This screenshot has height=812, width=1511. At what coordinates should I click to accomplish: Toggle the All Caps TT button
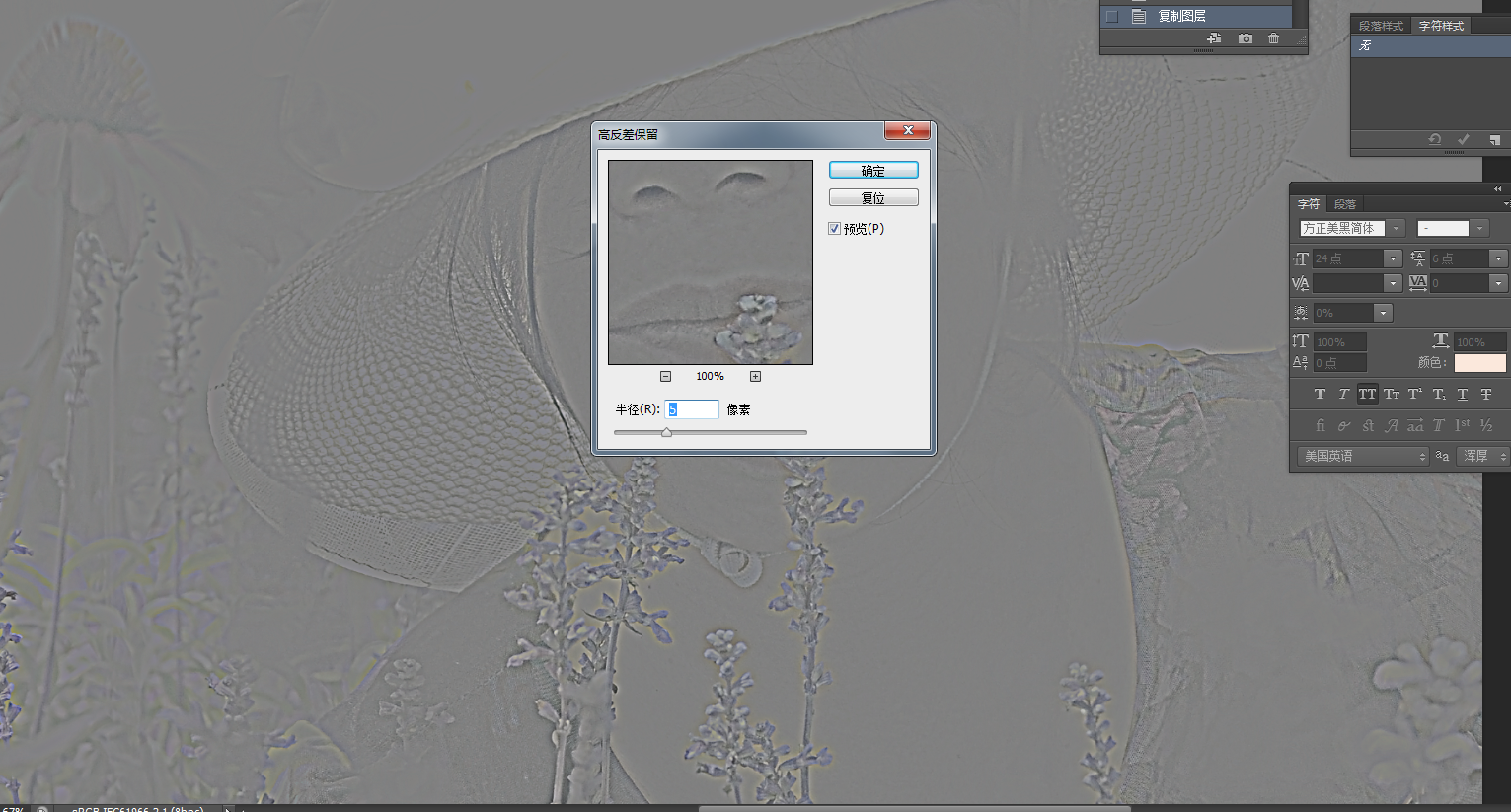[1367, 394]
